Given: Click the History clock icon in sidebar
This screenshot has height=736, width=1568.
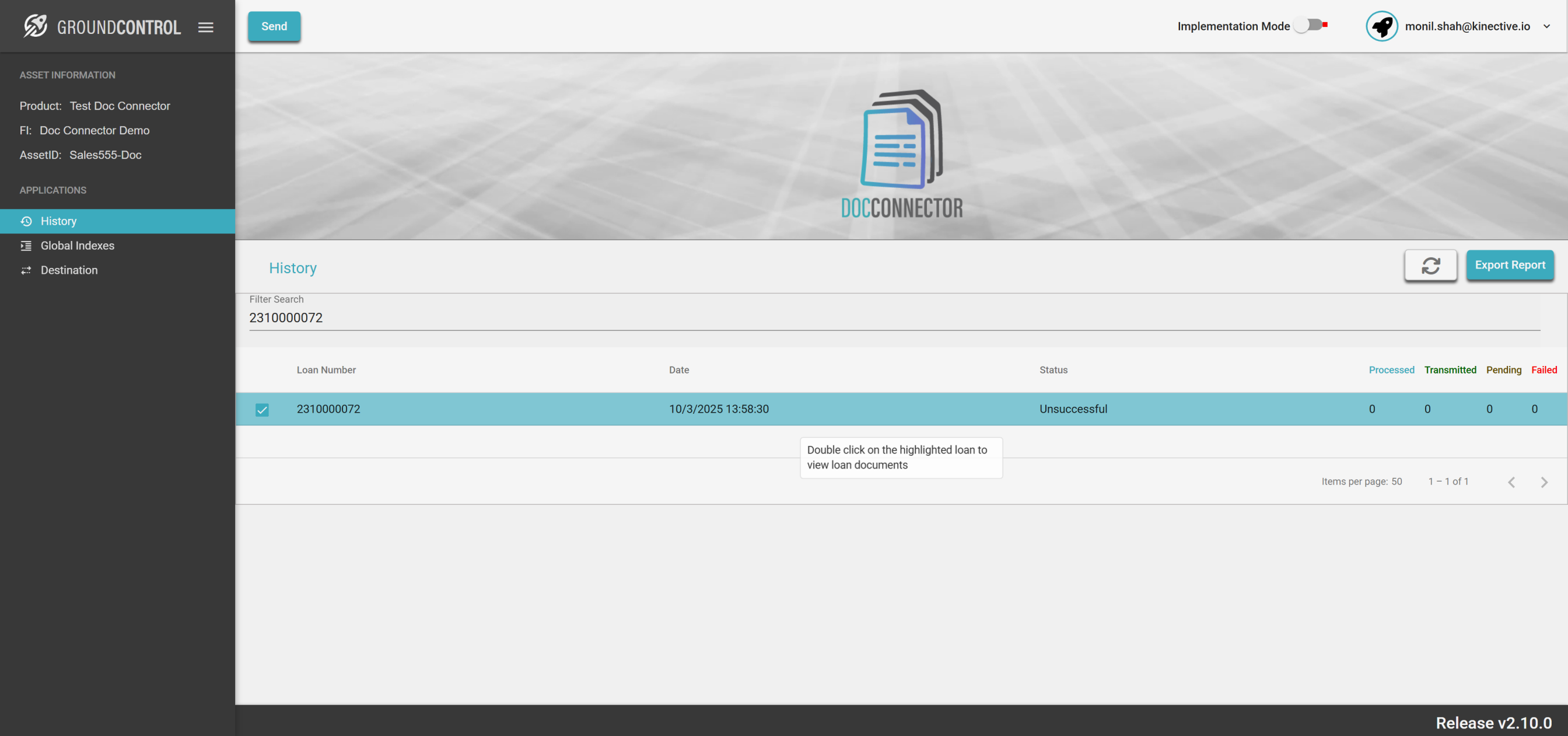Looking at the screenshot, I should pyautogui.click(x=26, y=221).
